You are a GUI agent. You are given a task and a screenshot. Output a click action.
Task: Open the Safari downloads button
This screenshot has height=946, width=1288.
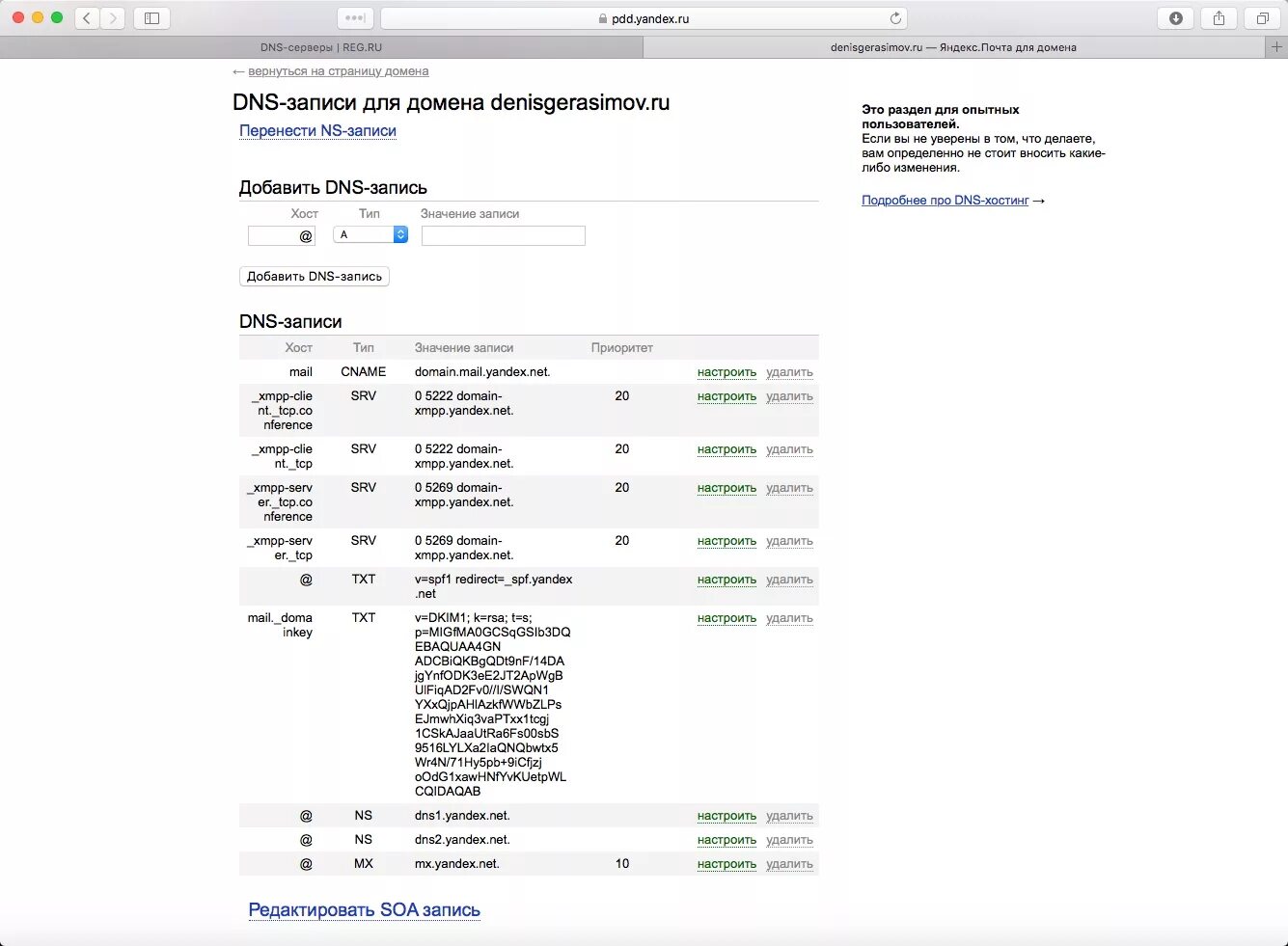click(1175, 17)
